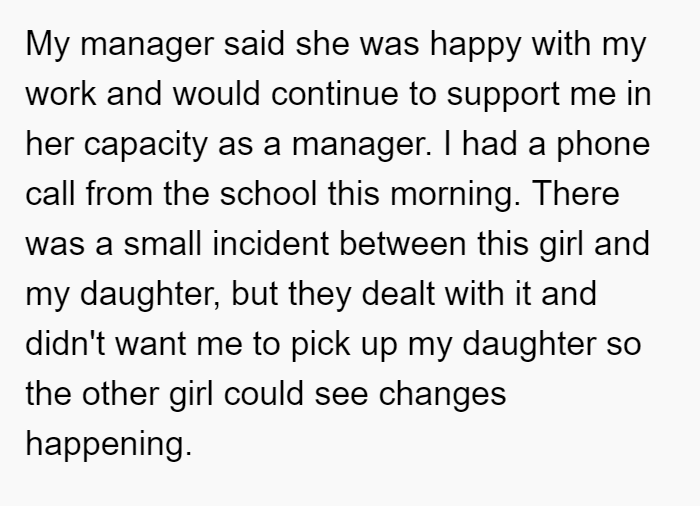This screenshot has height=506, width=700.
Task: Click the word "changes" in eighth line
Action: (x=442, y=396)
